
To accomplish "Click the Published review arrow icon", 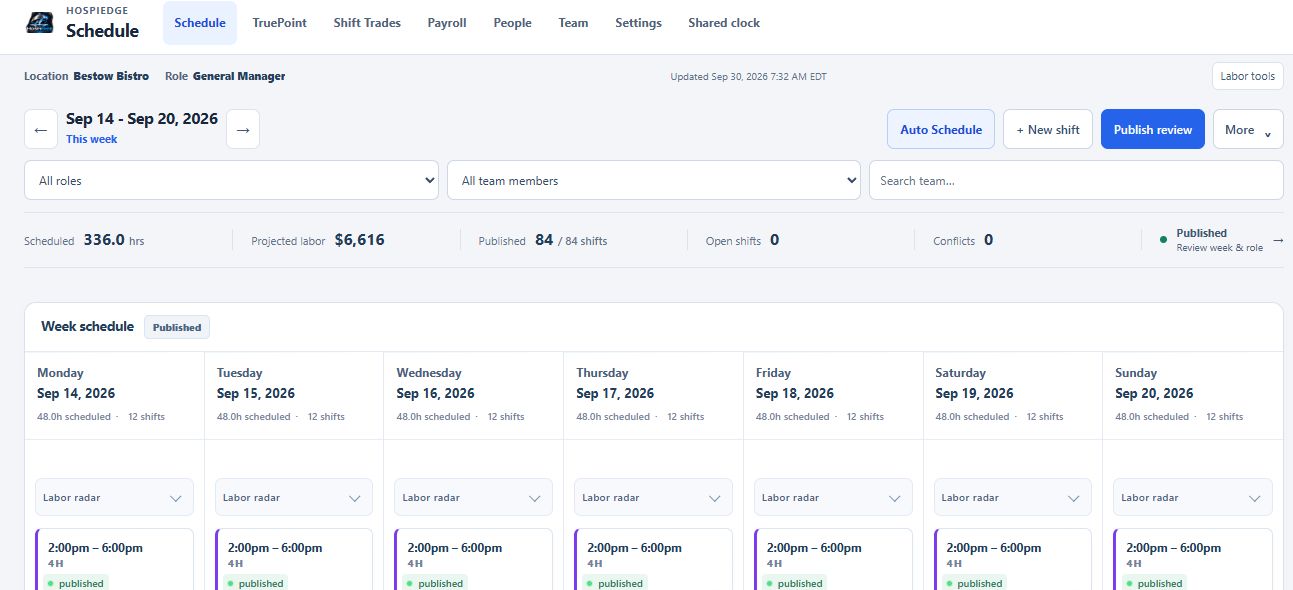I will click(1277, 240).
